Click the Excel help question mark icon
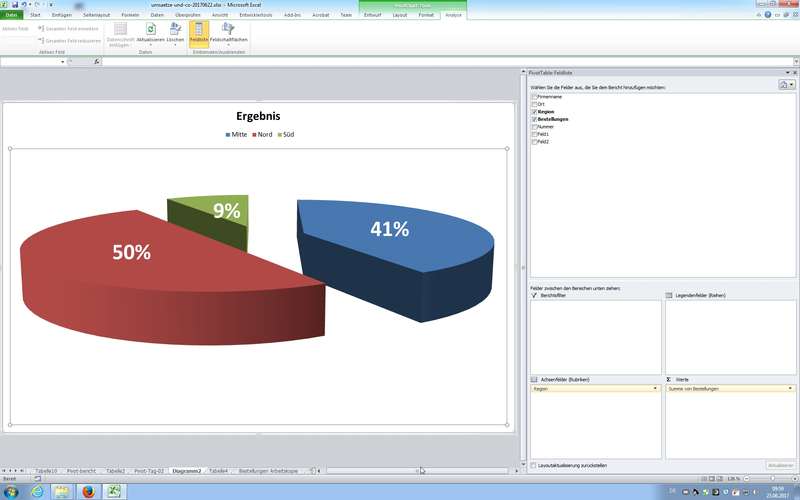Image resolution: width=800 pixels, height=500 pixels. 768,15
